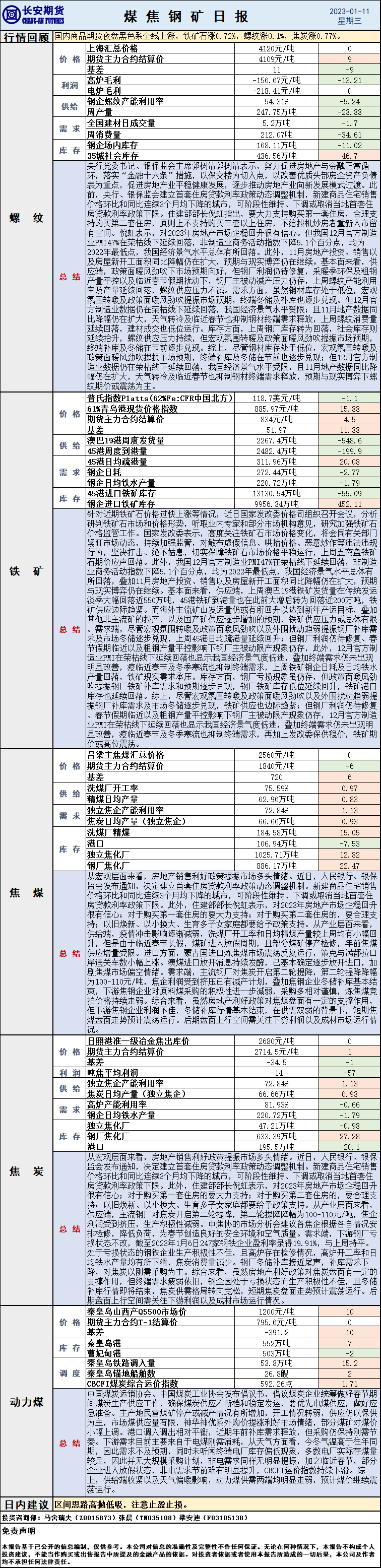
Task: Select the 2714.5元/吨 cell
Action: point(276,1052)
